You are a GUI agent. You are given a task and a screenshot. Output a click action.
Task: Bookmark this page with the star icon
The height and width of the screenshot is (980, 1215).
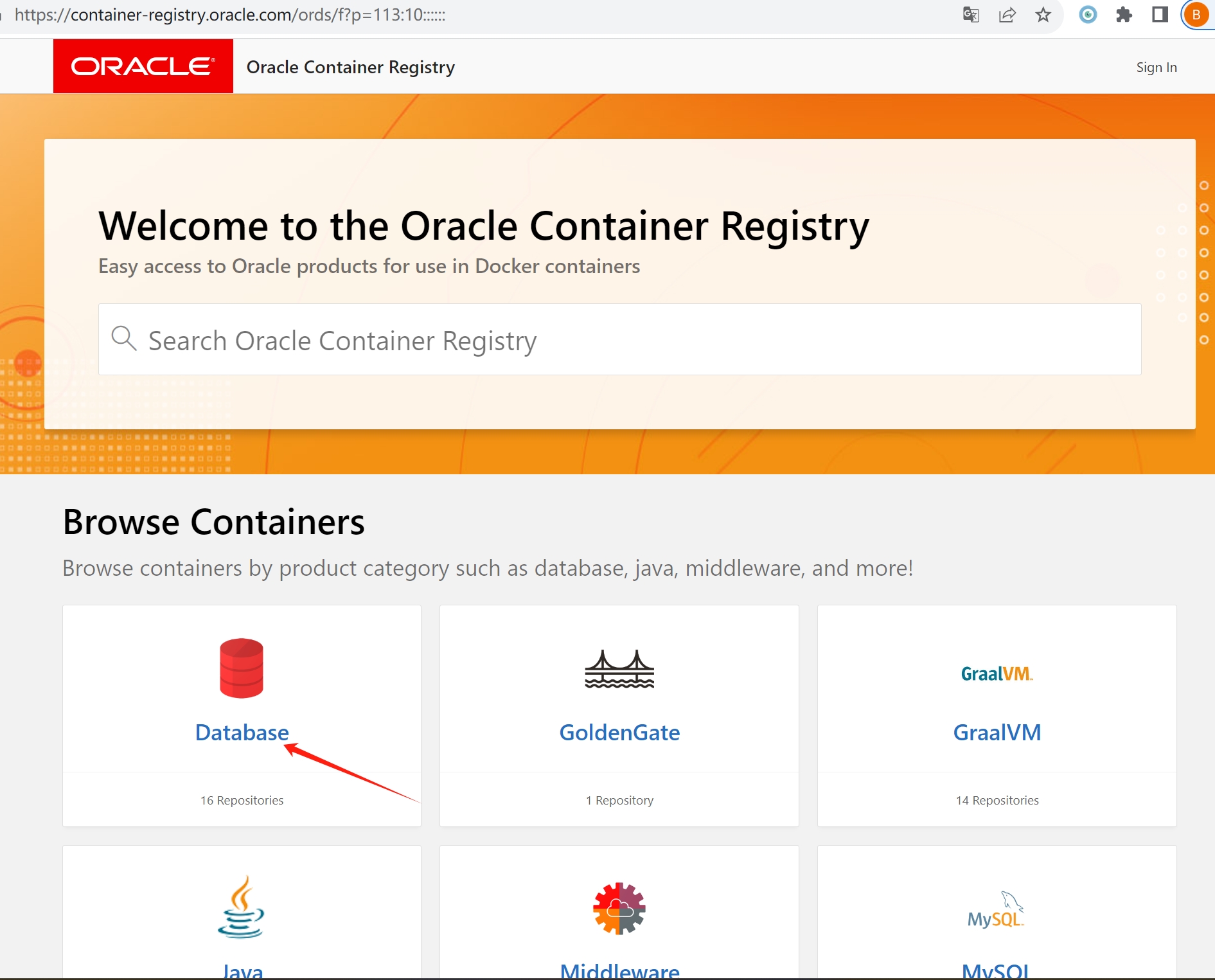[1043, 15]
